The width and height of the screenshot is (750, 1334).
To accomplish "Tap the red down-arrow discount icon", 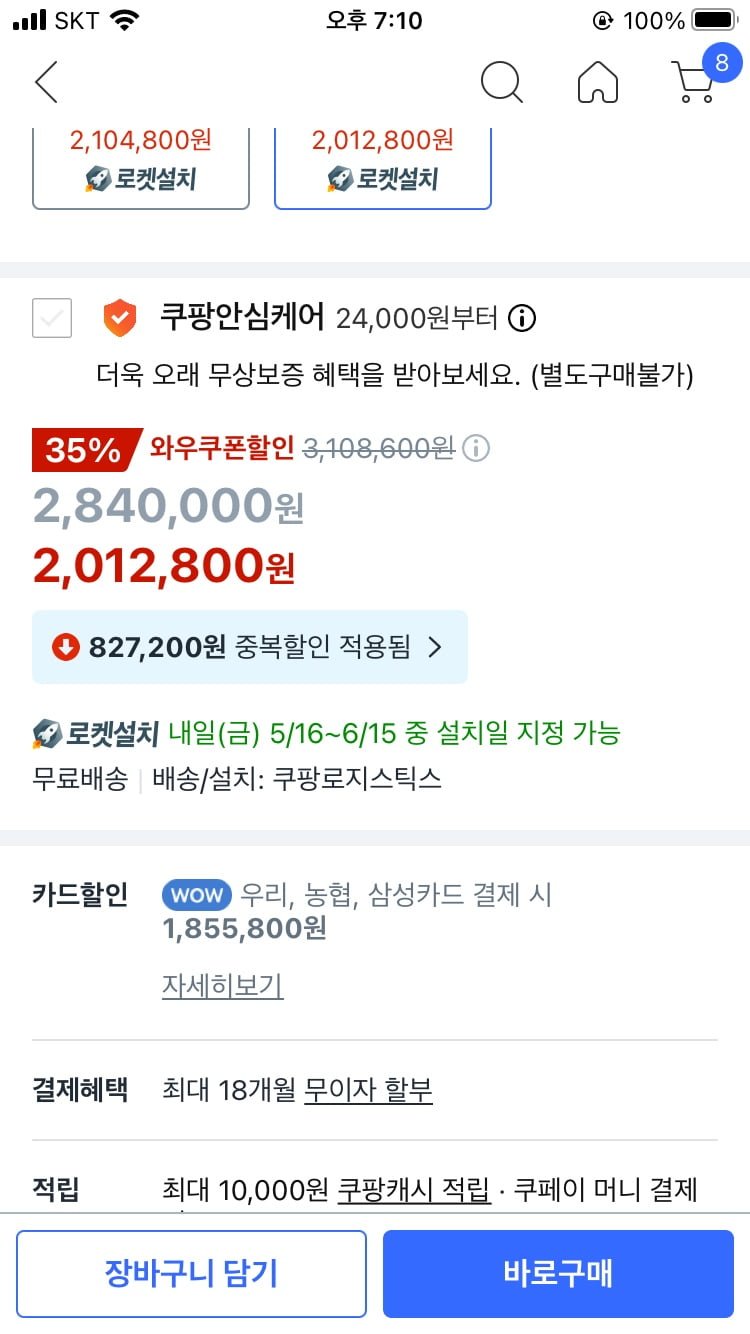I will pos(65,647).
